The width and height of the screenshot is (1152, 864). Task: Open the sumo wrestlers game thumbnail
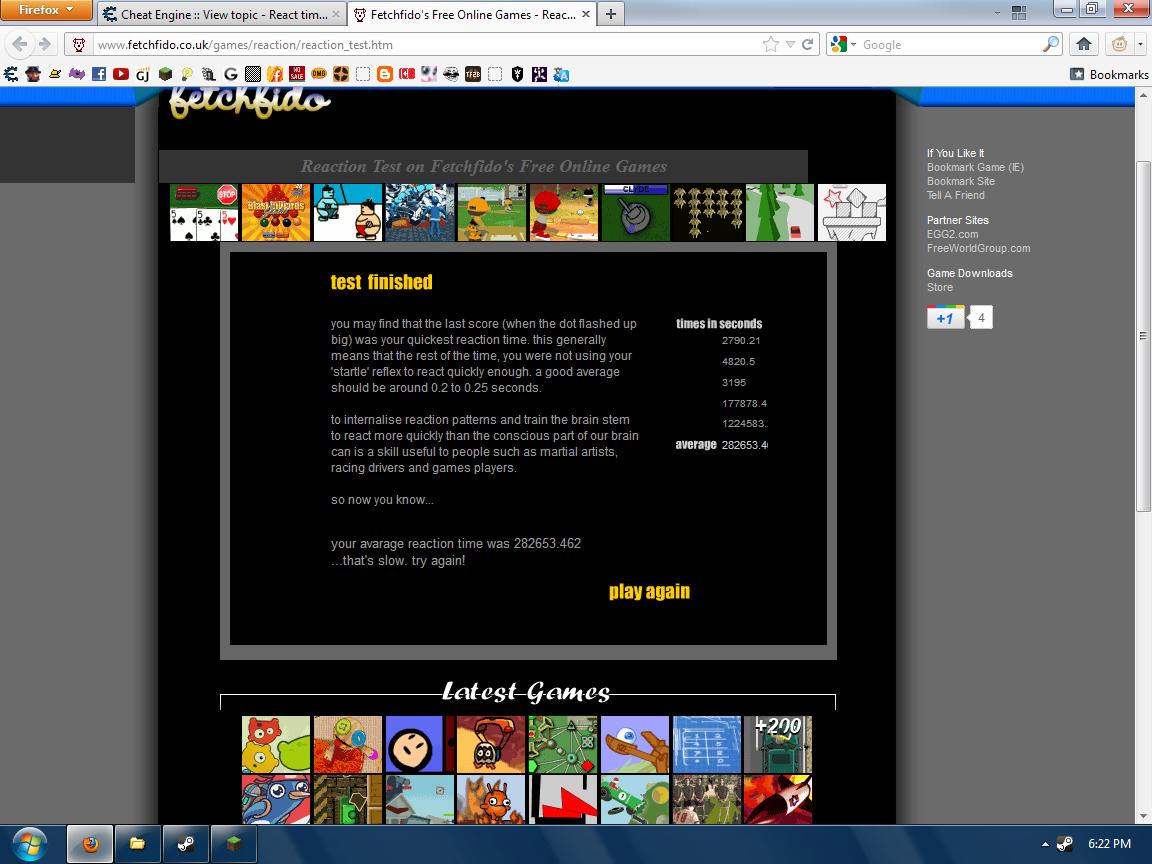pyautogui.click(x=348, y=212)
